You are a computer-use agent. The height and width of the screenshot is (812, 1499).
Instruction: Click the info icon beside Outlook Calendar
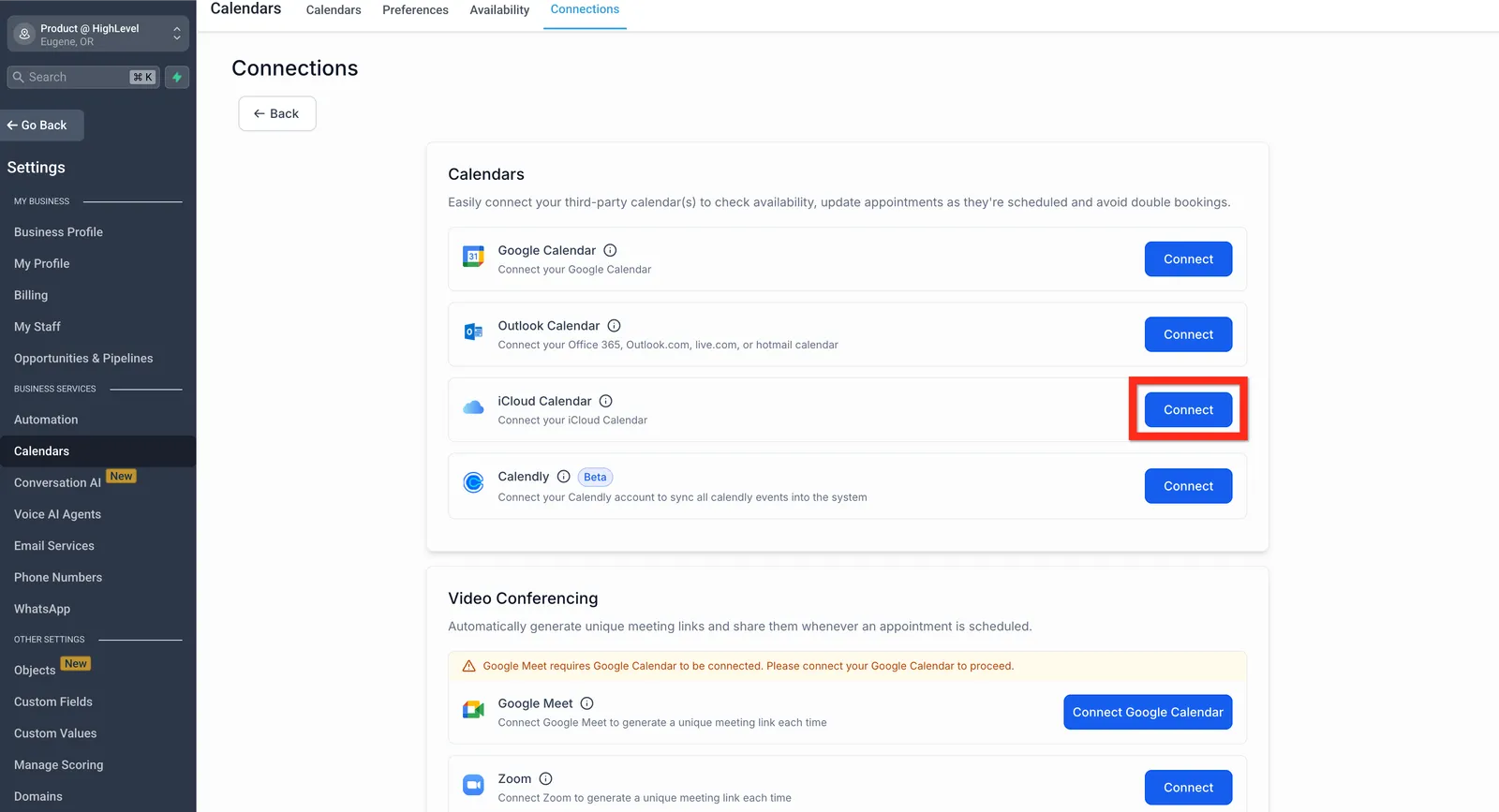click(x=614, y=326)
